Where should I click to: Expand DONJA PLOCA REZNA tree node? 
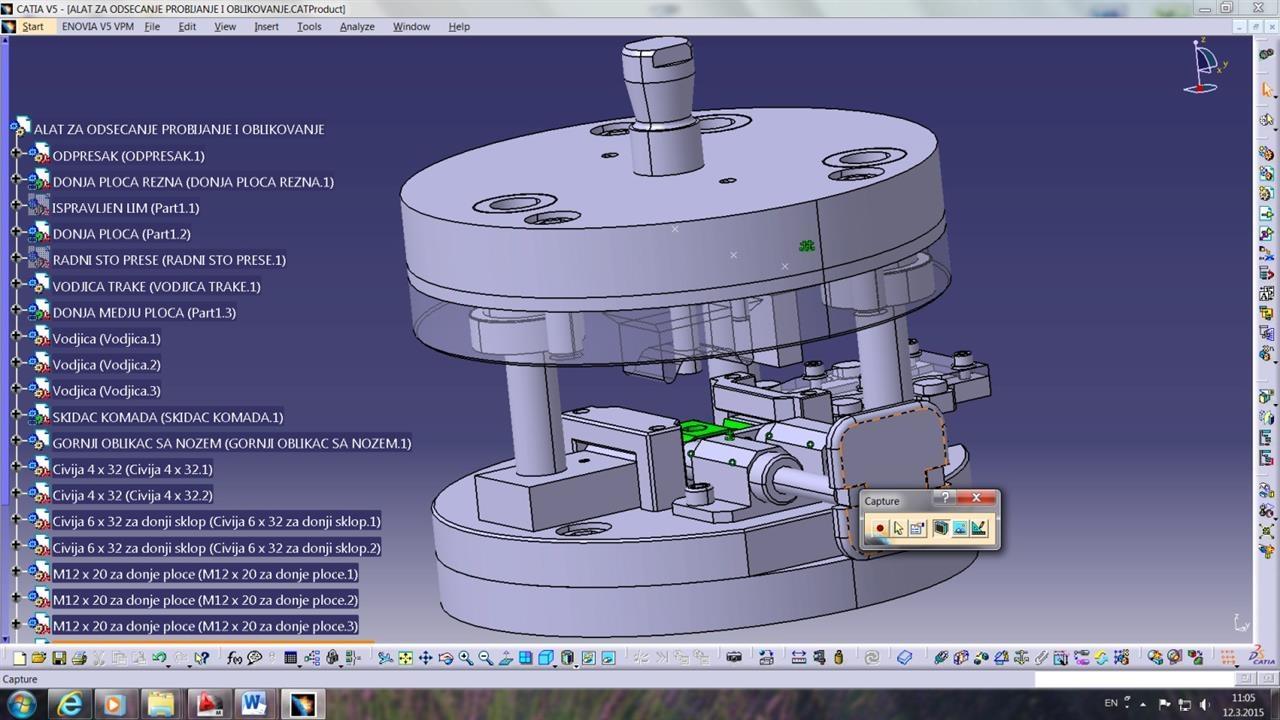pyautogui.click(x=16, y=180)
